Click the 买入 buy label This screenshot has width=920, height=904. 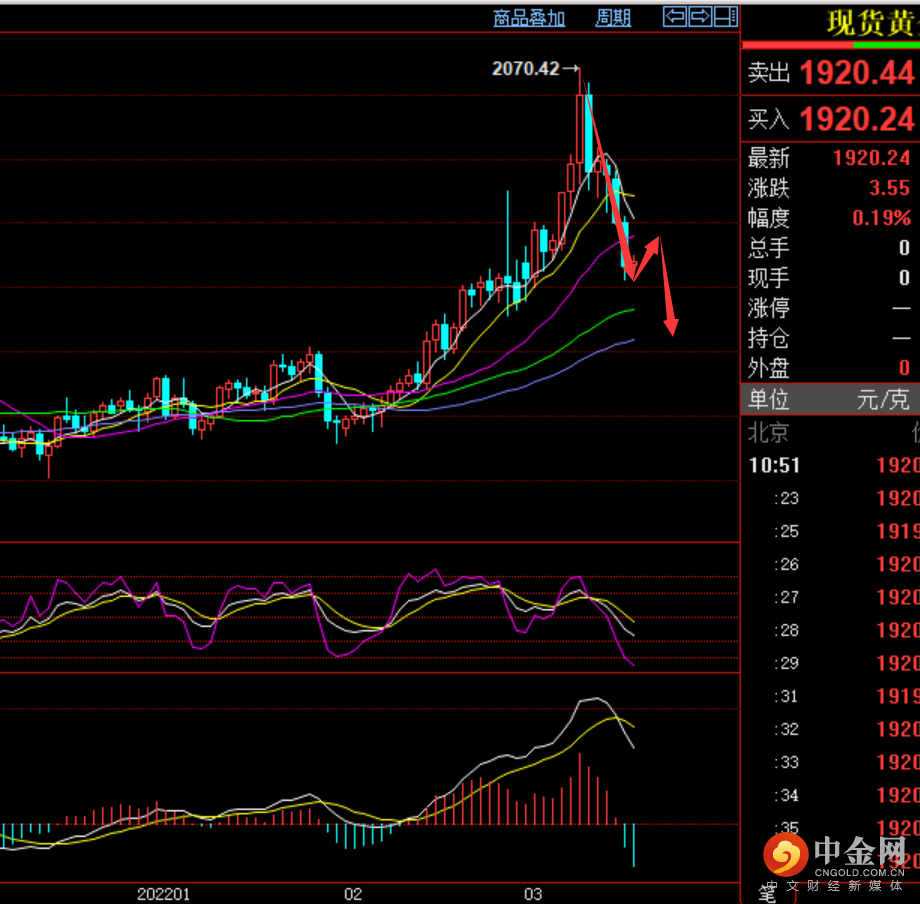pyautogui.click(x=769, y=120)
